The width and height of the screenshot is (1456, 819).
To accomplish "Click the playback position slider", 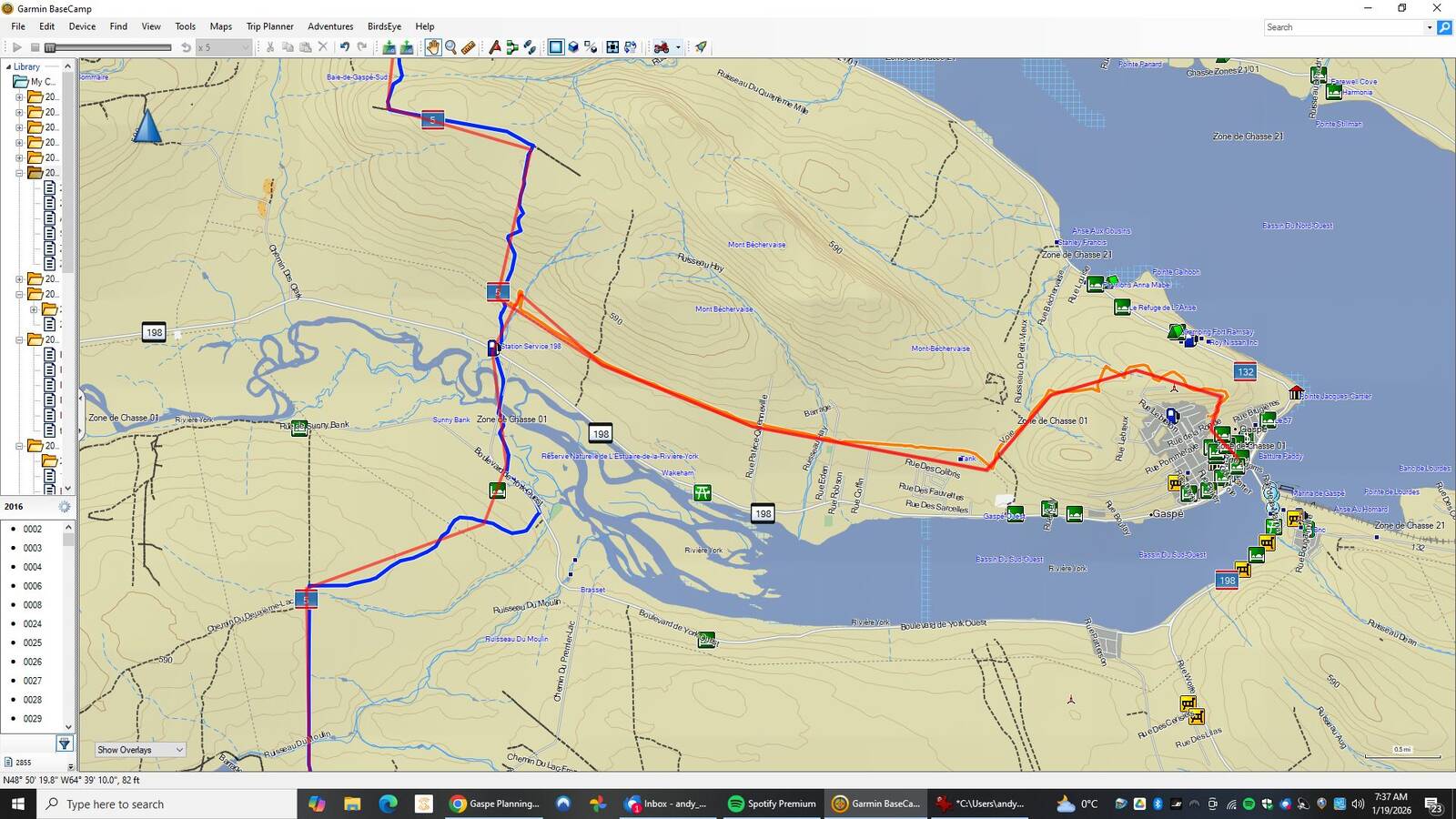I will coord(109,47).
